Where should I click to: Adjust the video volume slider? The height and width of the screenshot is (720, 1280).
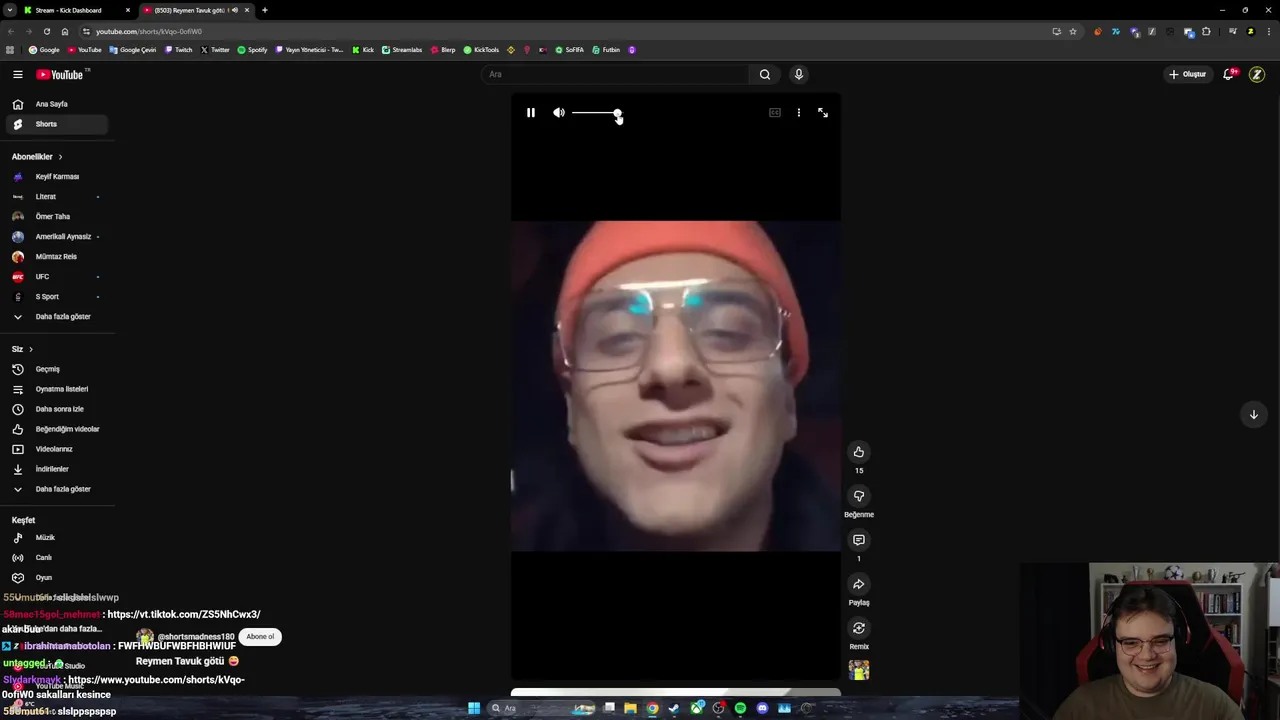point(597,113)
